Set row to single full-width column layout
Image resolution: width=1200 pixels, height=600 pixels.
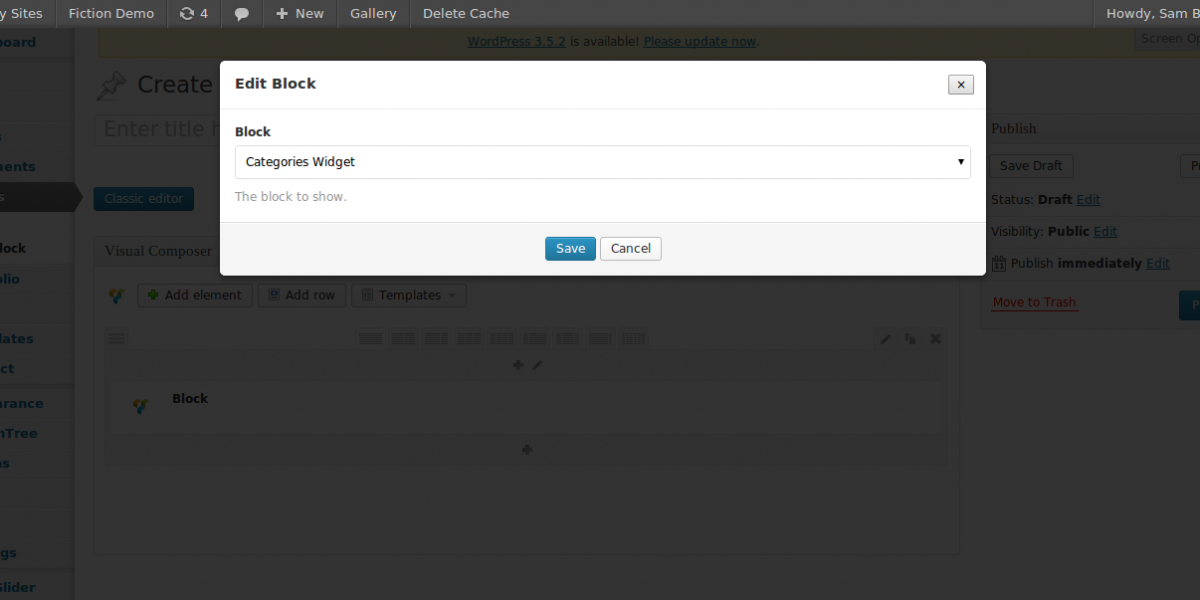(x=371, y=339)
